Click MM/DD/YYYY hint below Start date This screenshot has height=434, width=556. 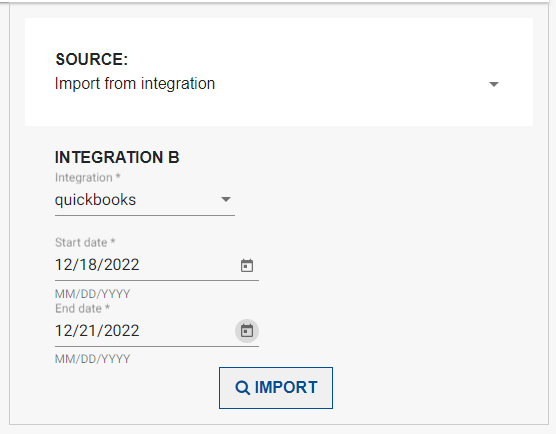point(93,294)
